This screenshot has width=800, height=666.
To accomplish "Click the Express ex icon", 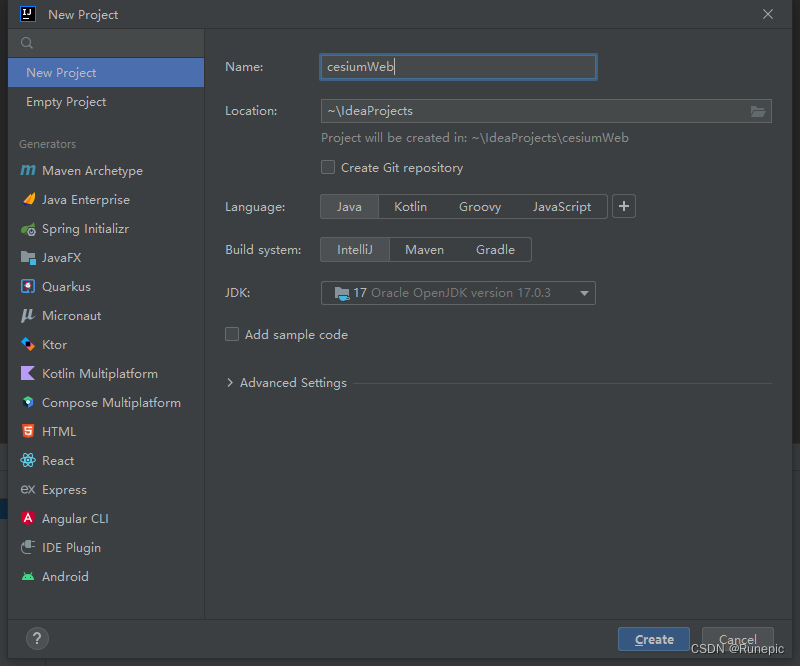I will (x=28, y=489).
